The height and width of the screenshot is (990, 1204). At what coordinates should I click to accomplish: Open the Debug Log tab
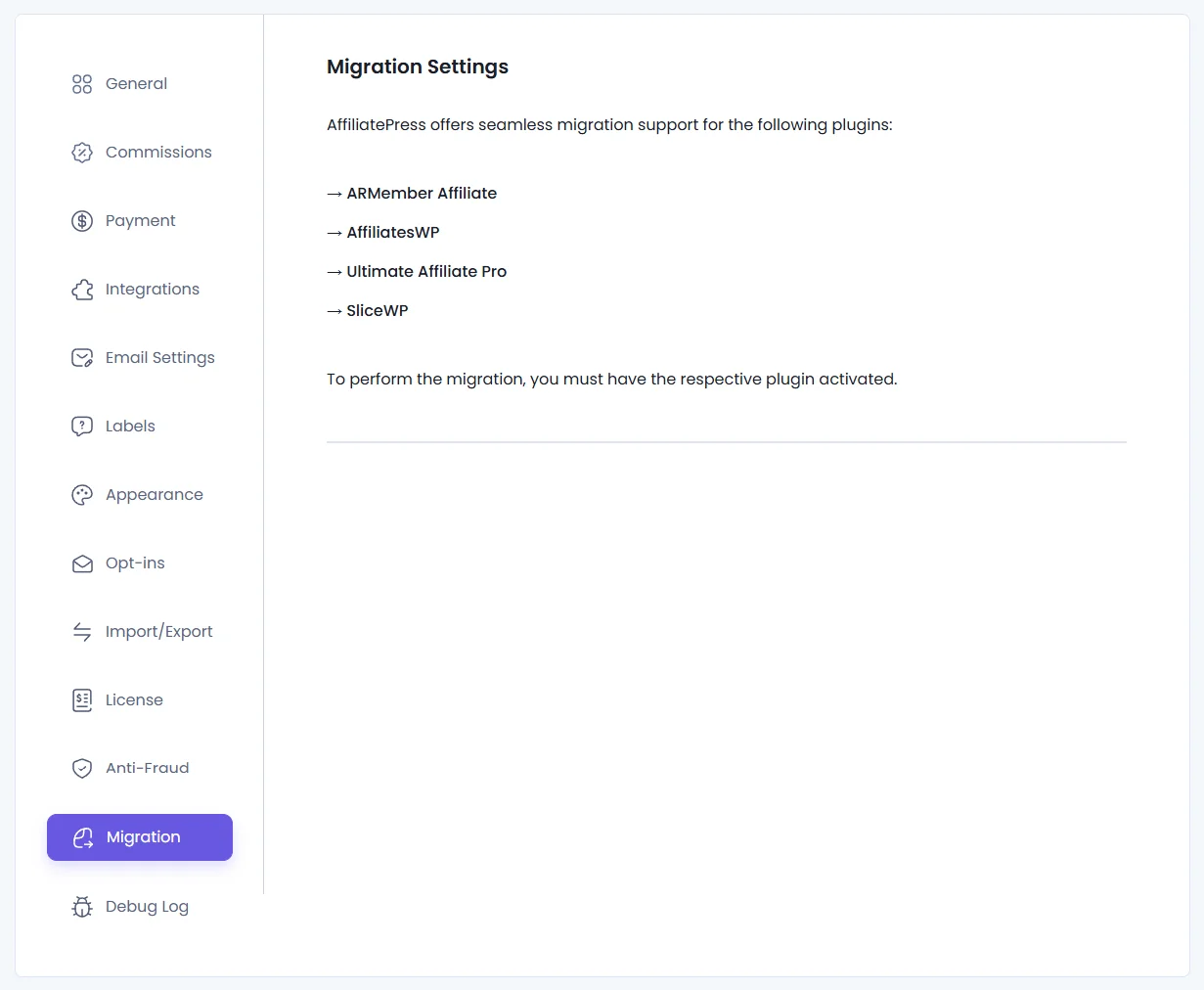140,907
